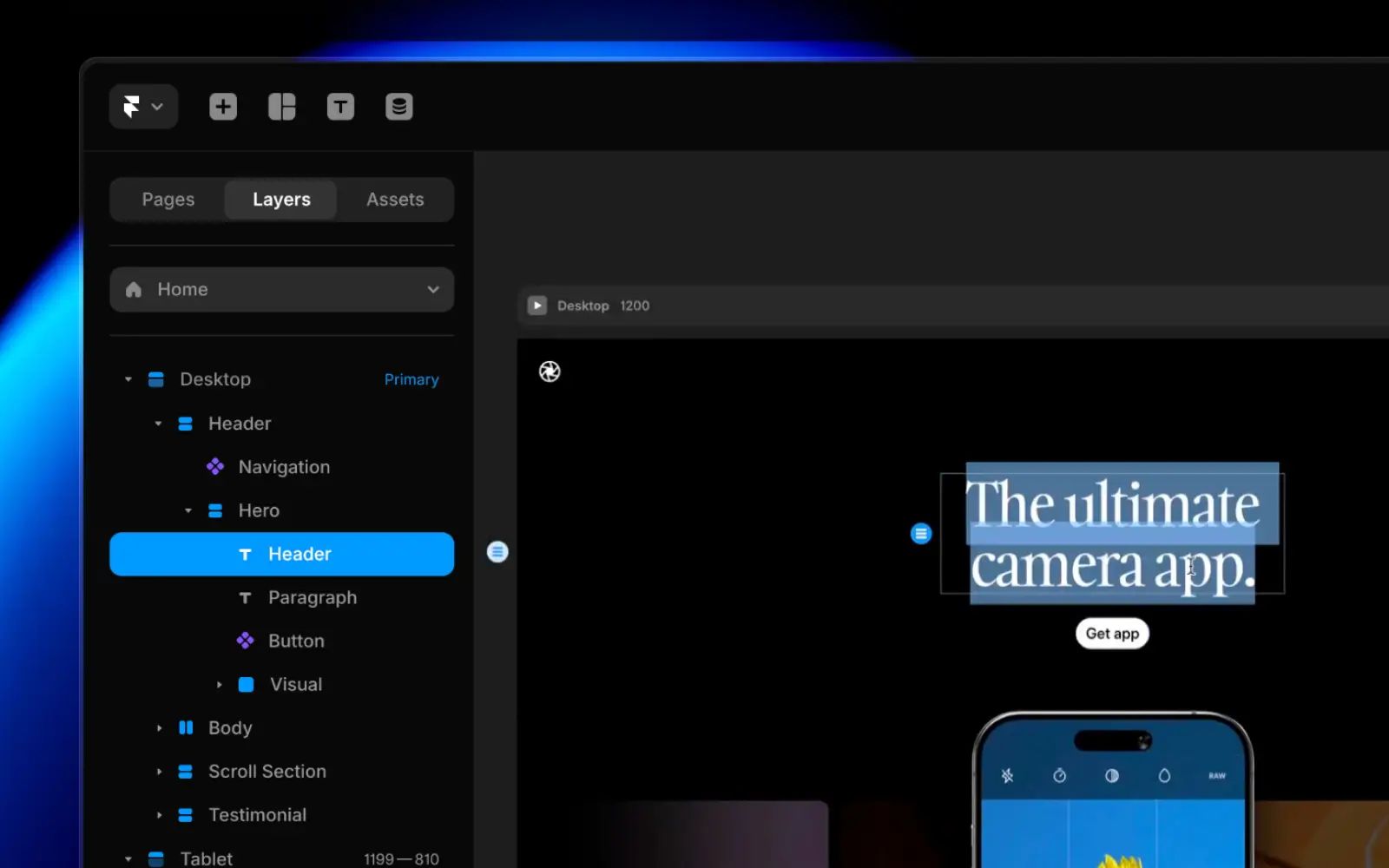Image resolution: width=1389 pixels, height=868 pixels.
Task: Select the Paragraph text layer
Action: [282, 597]
